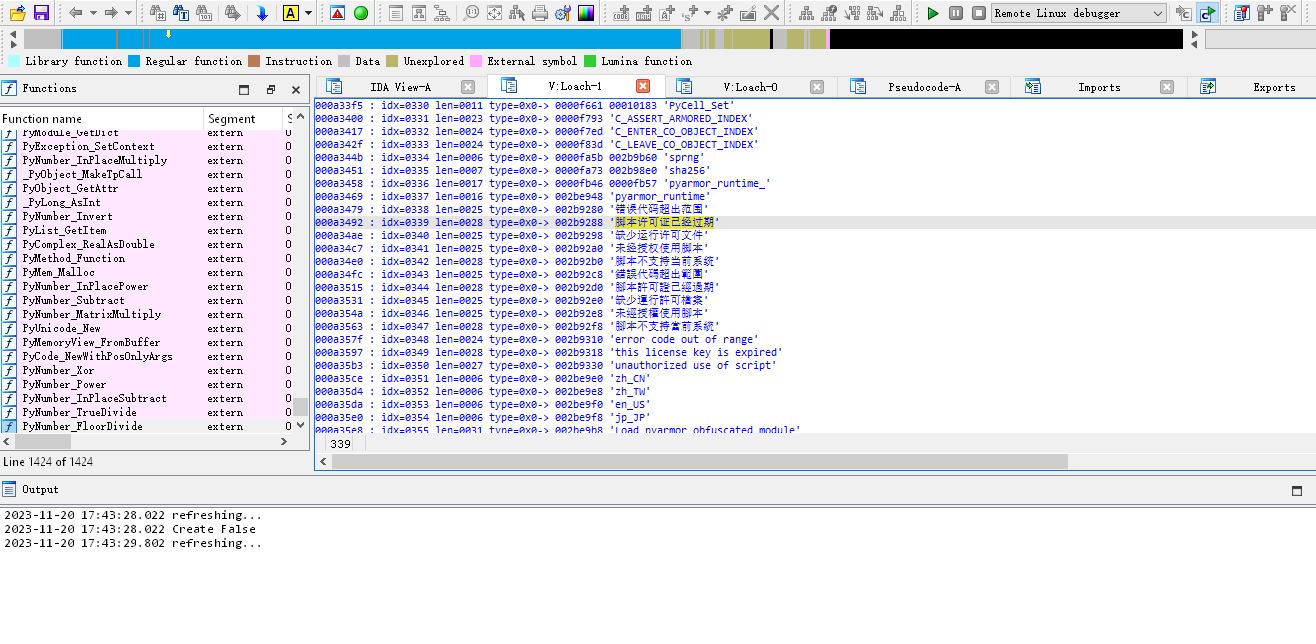Maximize the Output panel
1316x644 pixels.
tap(1297, 490)
